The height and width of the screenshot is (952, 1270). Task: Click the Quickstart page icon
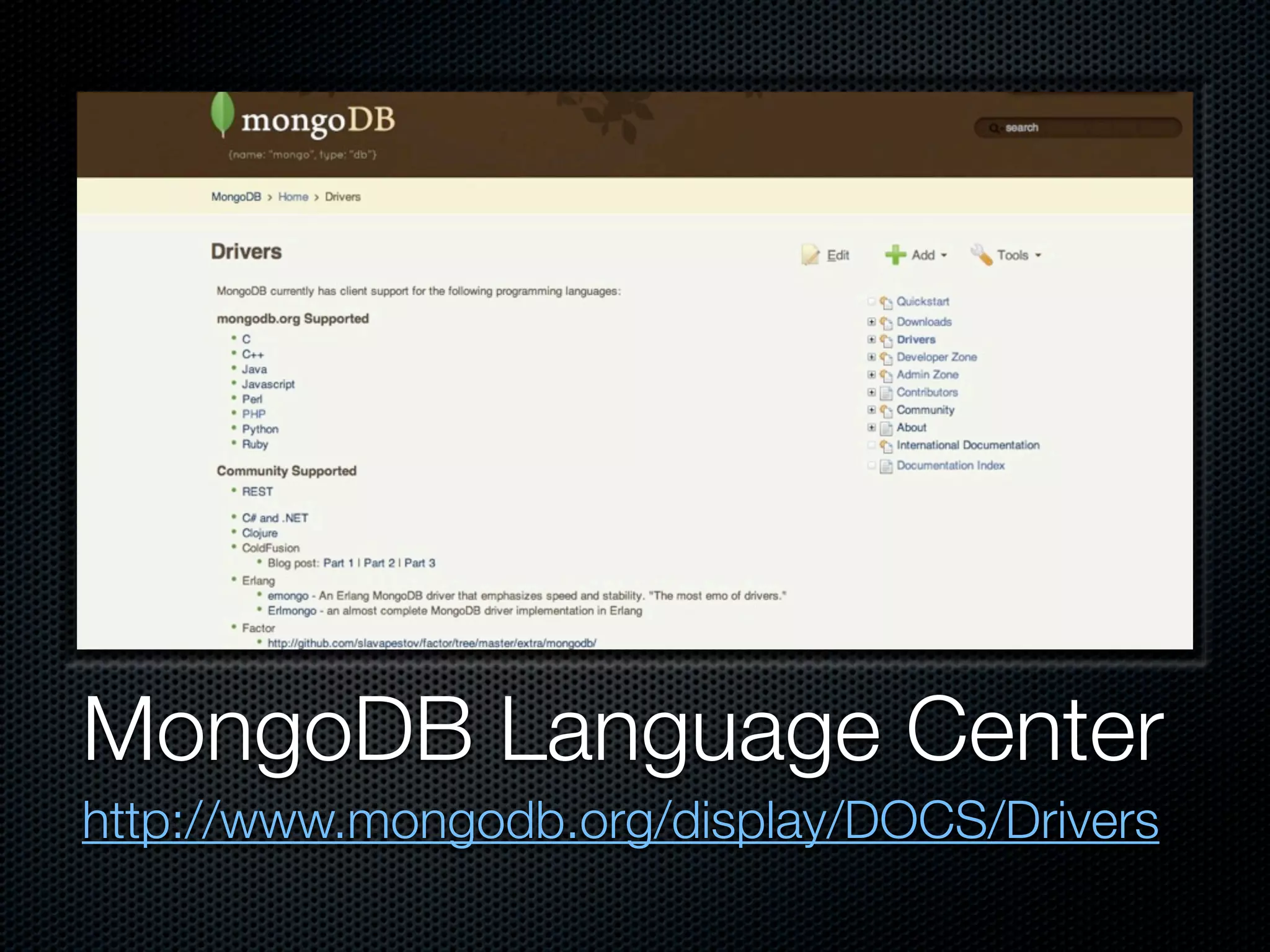(886, 302)
